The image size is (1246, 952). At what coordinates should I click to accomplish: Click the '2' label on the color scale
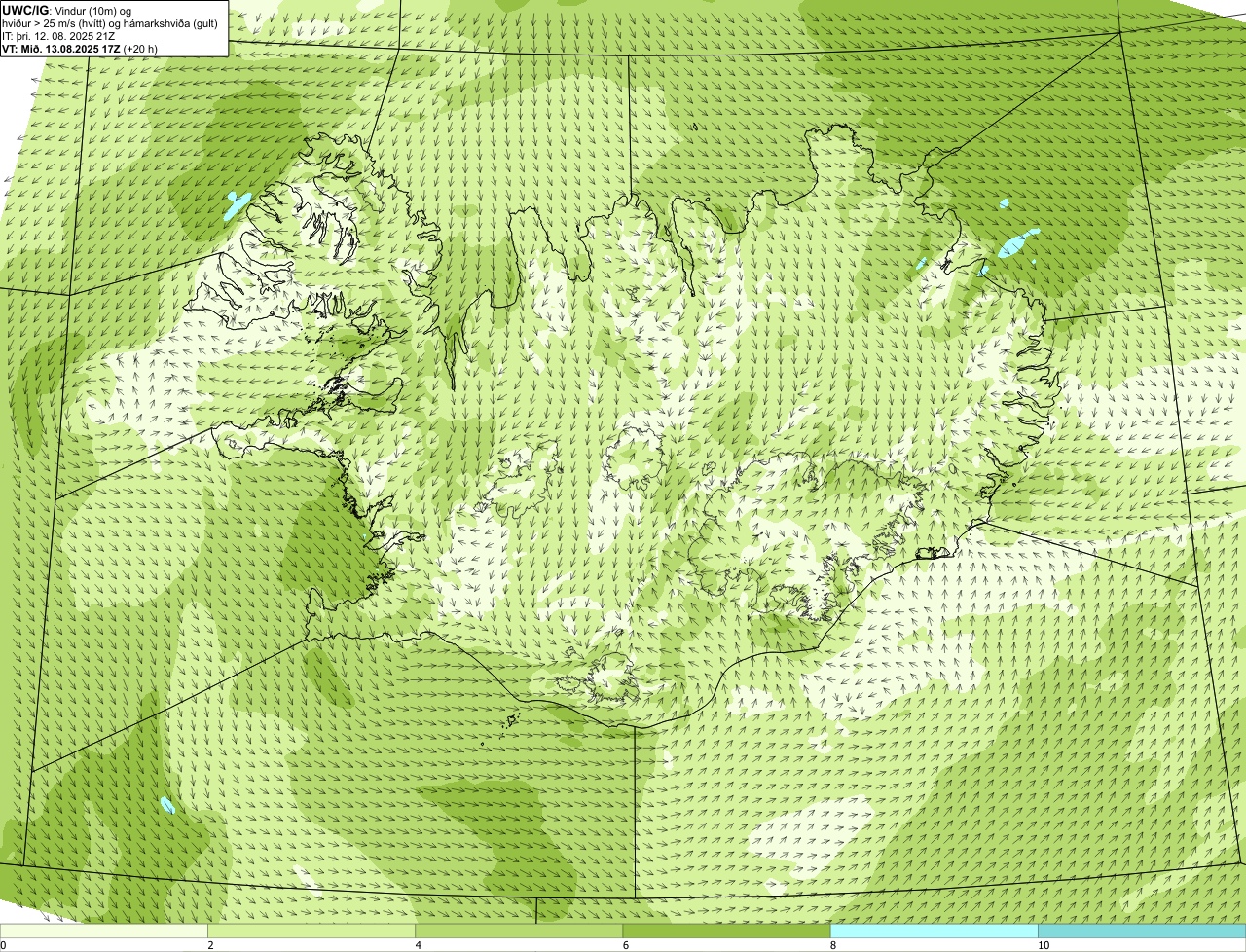click(x=210, y=945)
